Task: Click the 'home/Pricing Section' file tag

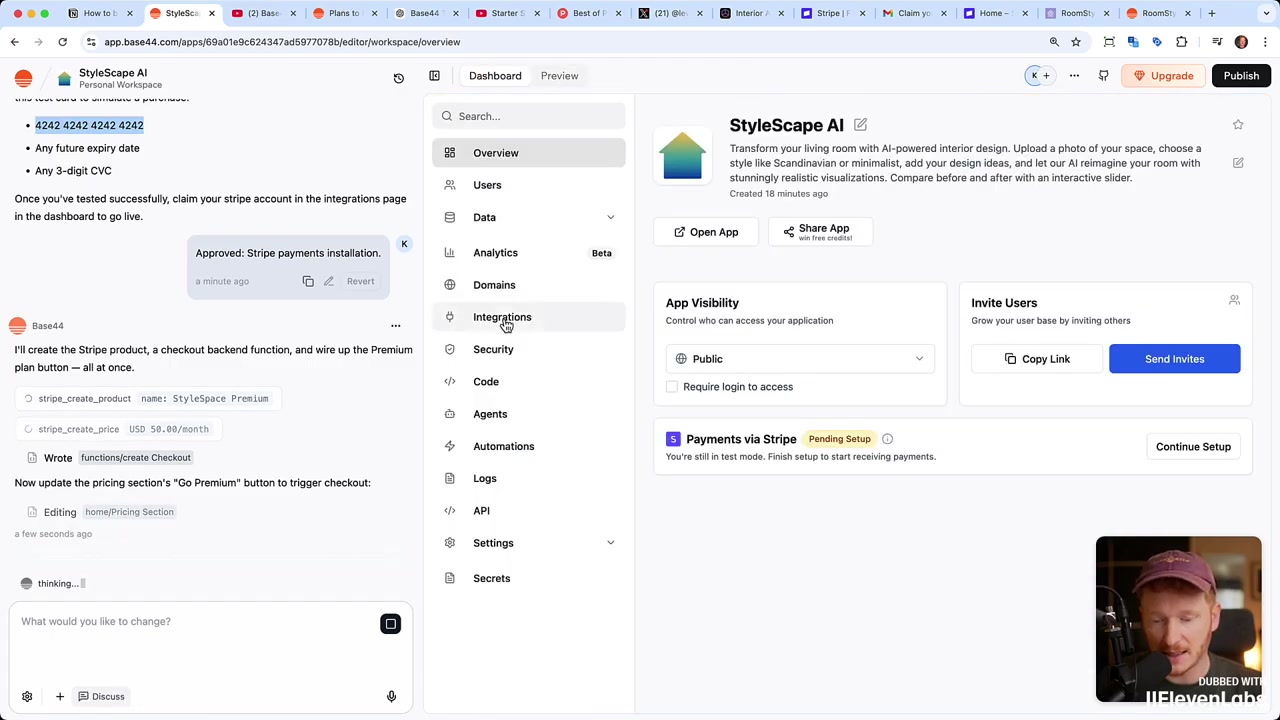Action: coord(129,512)
